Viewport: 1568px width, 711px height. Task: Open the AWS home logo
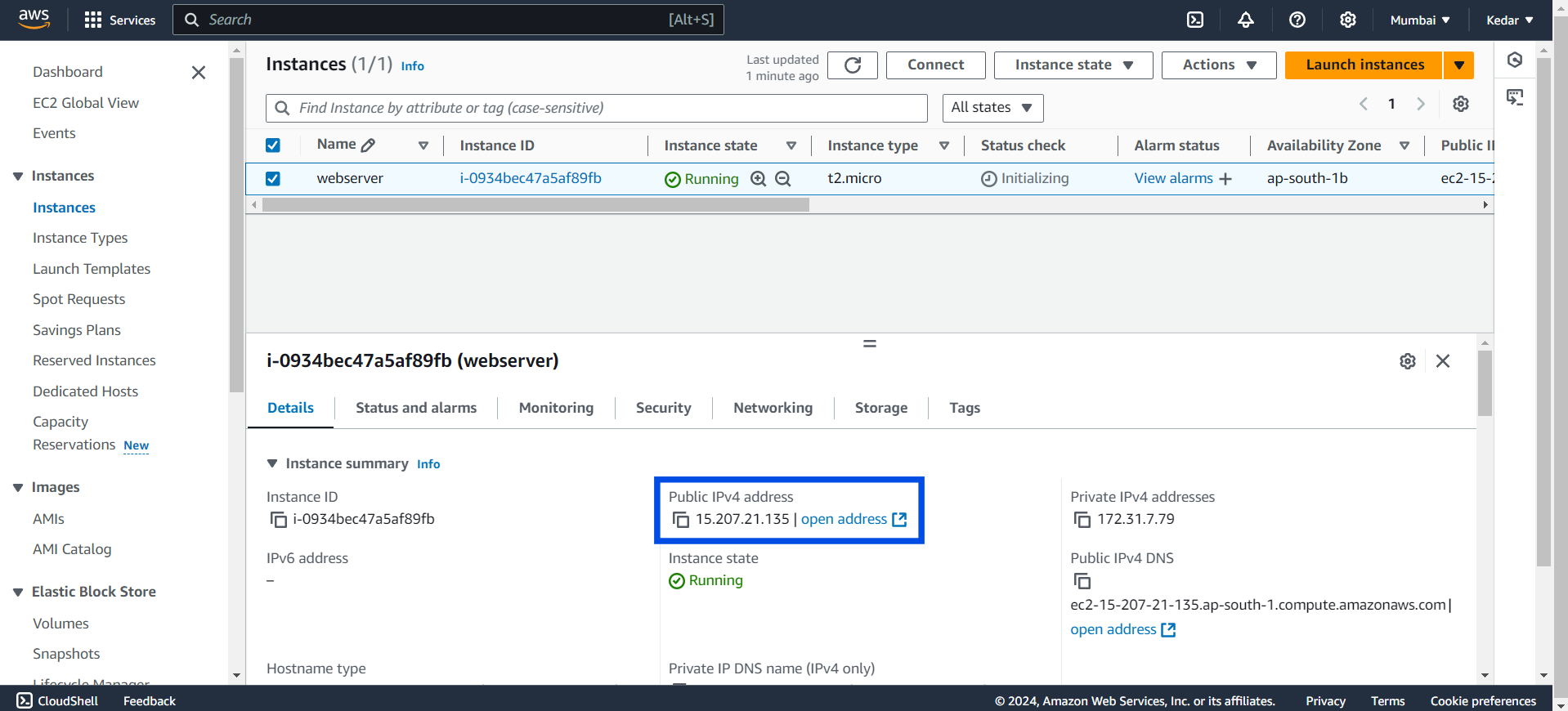tap(34, 20)
